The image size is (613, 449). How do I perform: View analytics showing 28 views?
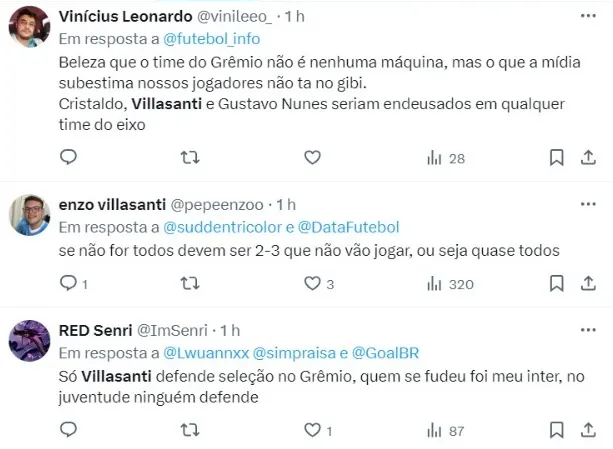446,157
